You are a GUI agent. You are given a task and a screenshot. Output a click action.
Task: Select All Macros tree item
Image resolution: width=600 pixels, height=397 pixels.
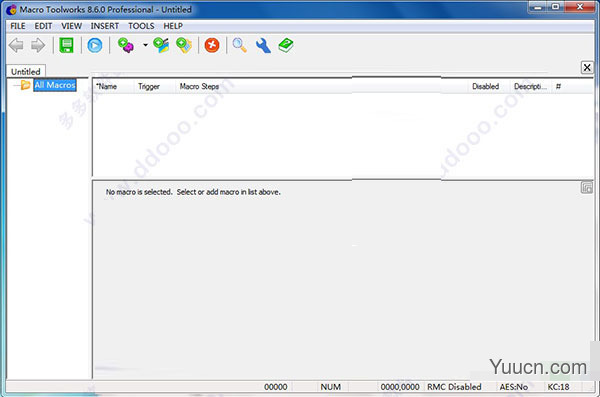click(55, 85)
